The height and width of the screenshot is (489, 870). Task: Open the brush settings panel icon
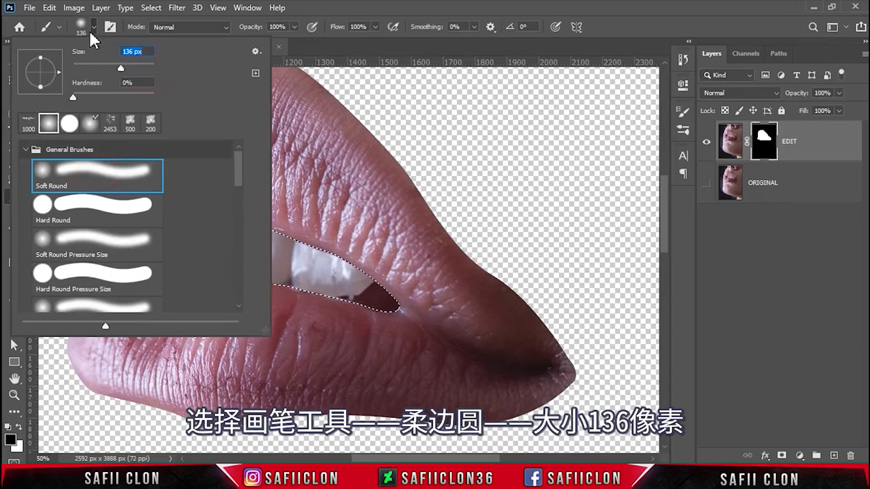click(110, 27)
